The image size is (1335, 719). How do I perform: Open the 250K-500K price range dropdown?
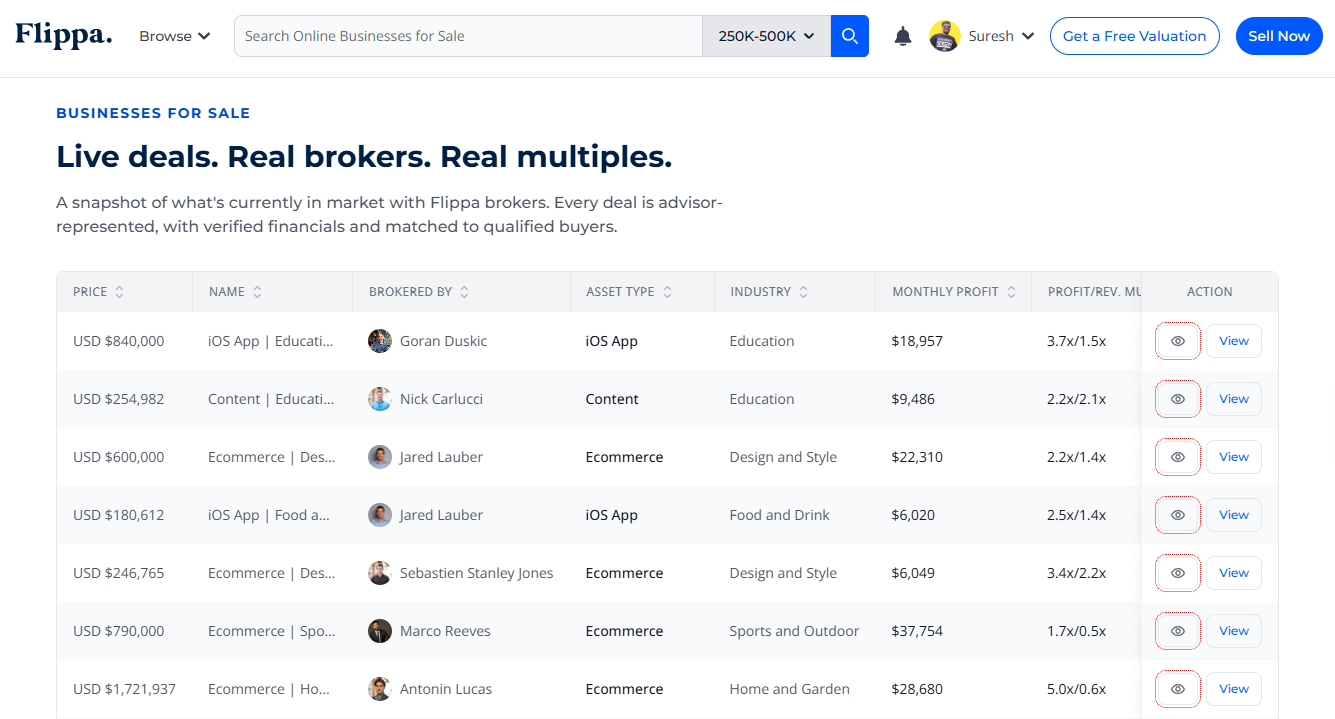(766, 36)
